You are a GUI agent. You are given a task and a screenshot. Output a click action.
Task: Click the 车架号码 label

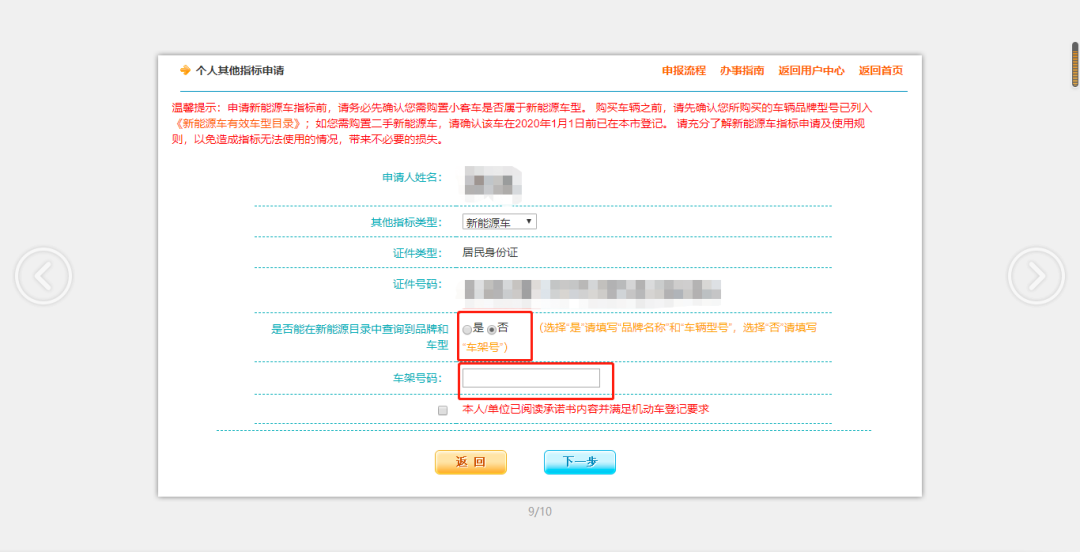416,378
